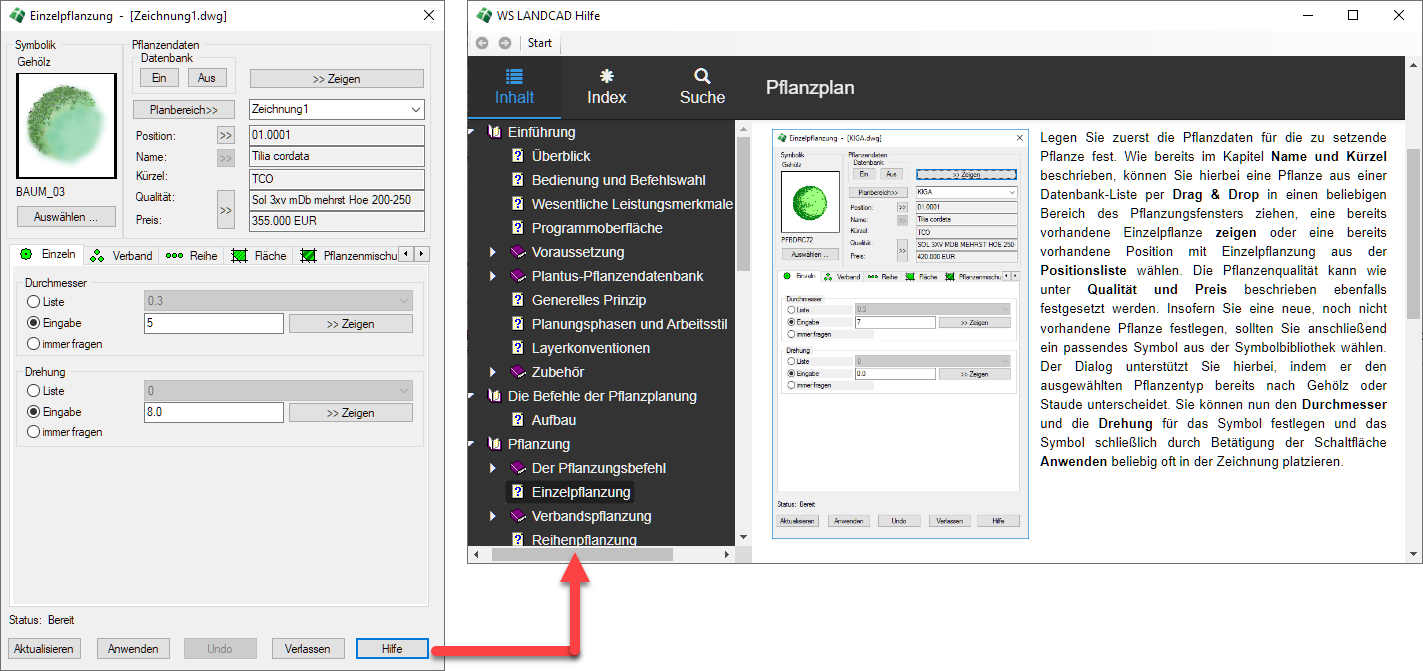Open the Index asterisk tab
Viewport: 1423px width, 671px height.
pos(606,87)
